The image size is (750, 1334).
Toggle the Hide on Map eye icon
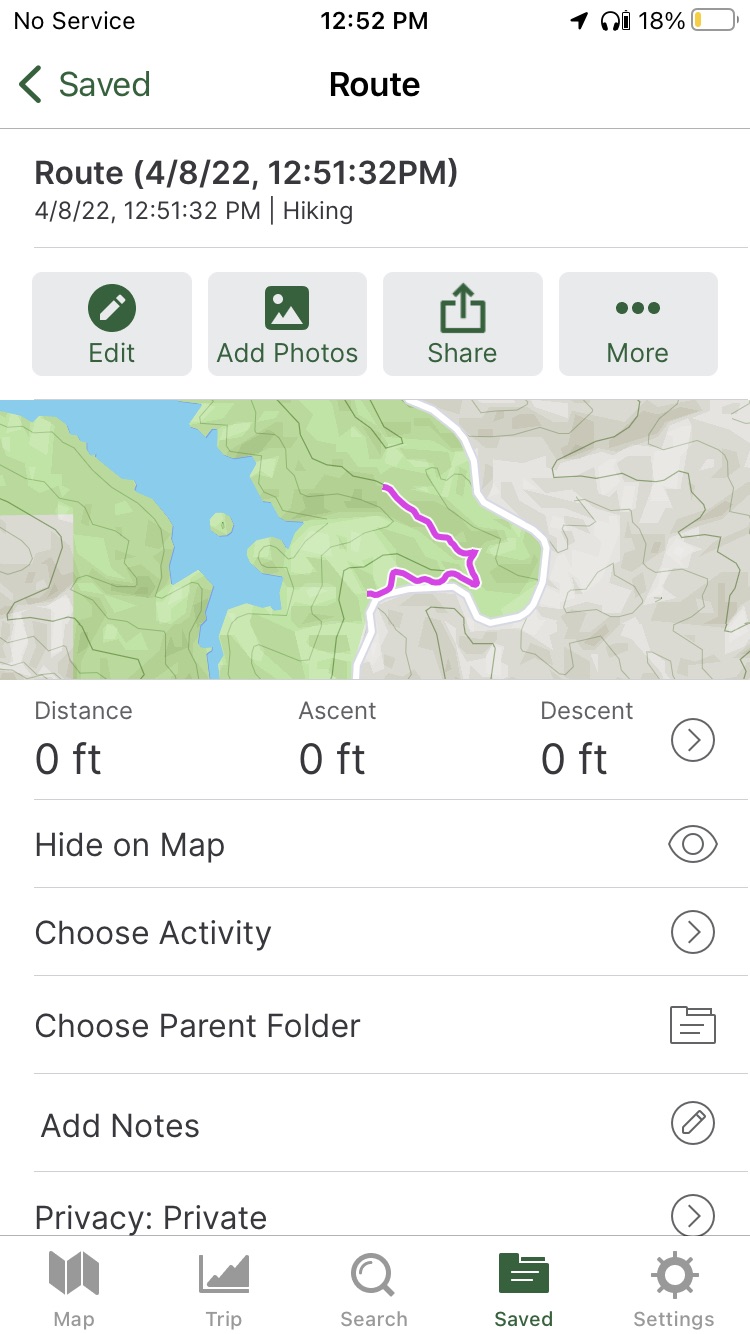[x=692, y=845]
